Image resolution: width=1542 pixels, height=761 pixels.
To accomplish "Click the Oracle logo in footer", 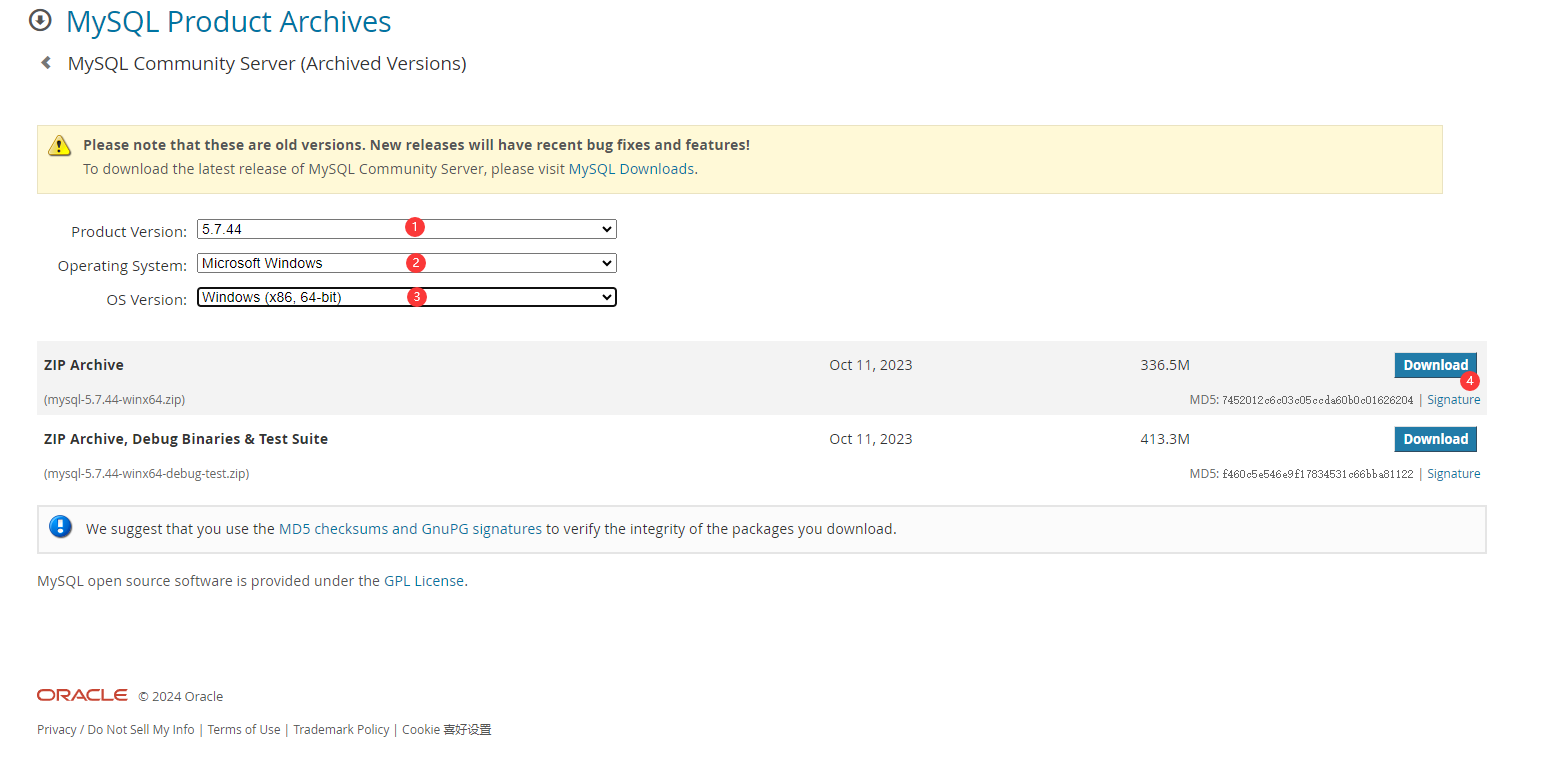I will pyautogui.click(x=82, y=695).
